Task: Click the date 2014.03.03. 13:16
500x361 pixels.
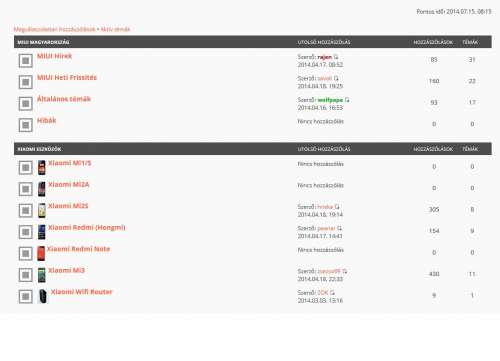Action: pos(320,301)
